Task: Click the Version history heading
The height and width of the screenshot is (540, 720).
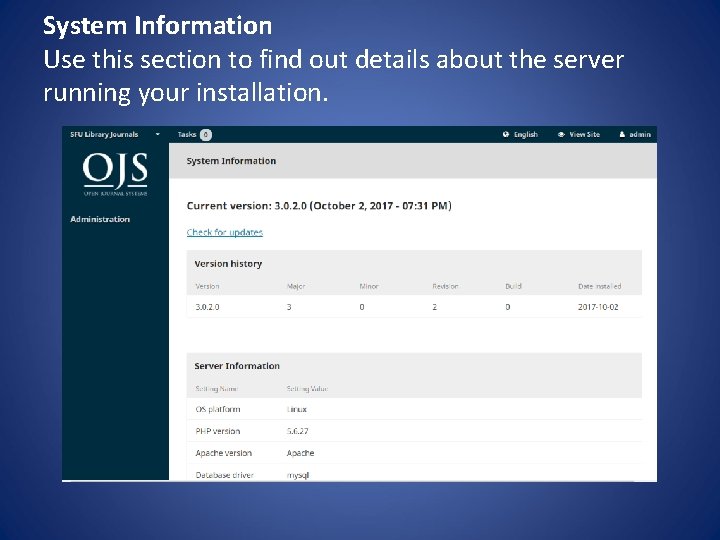Action: click(x=228, y=264)
